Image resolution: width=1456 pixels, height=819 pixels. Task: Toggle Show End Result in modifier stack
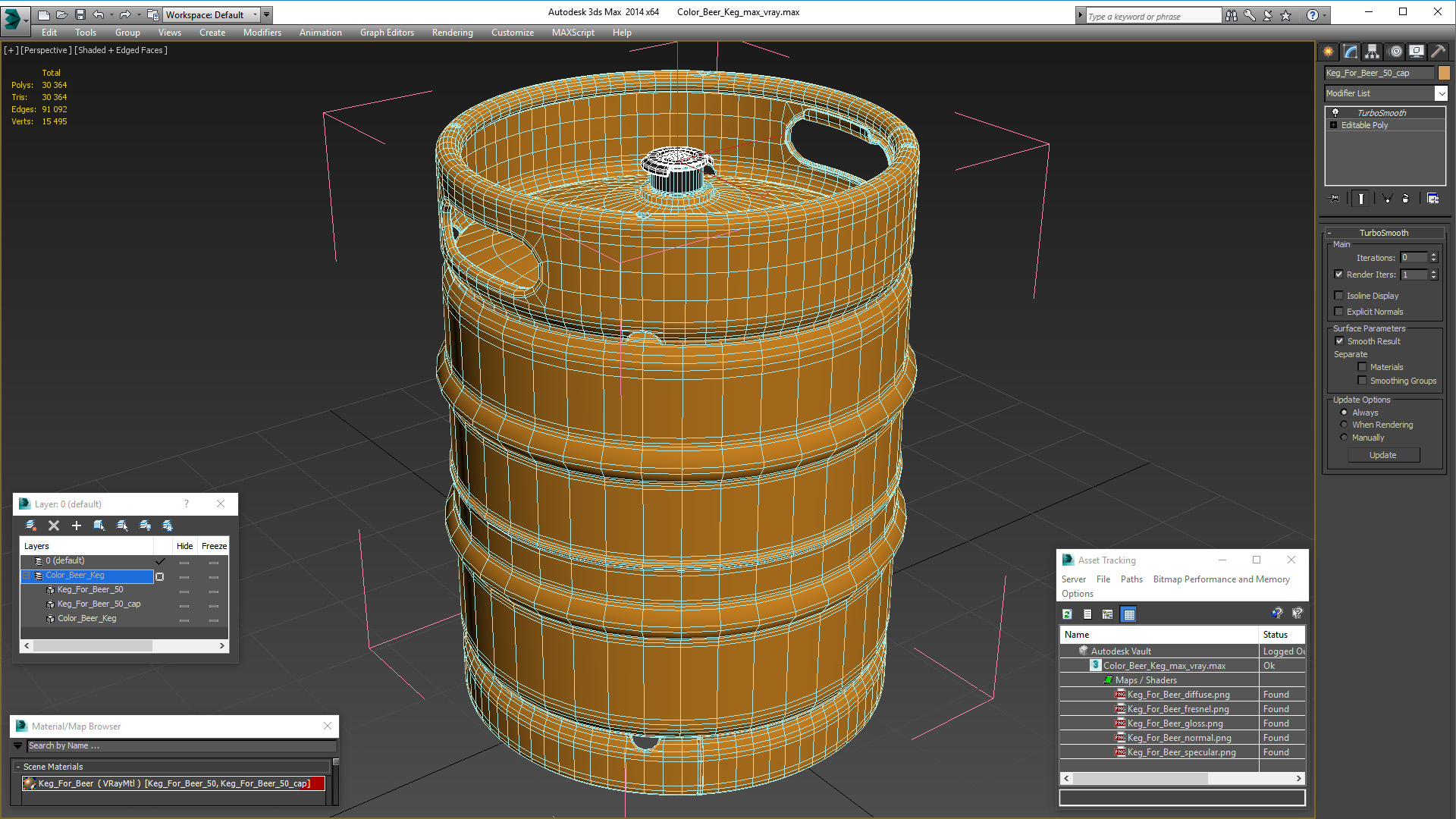1361,199
